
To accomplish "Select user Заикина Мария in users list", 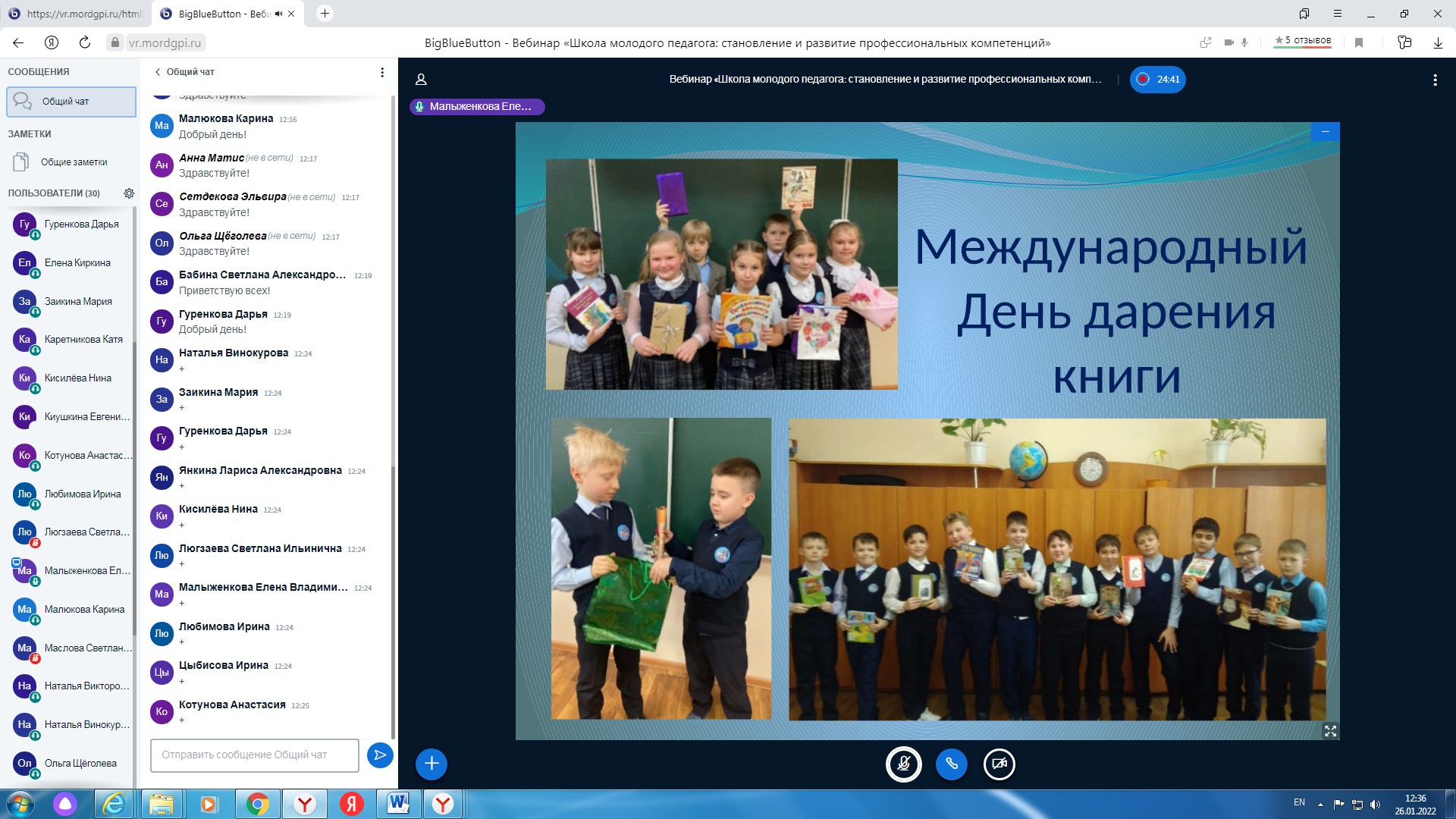I will pos(71,302).
